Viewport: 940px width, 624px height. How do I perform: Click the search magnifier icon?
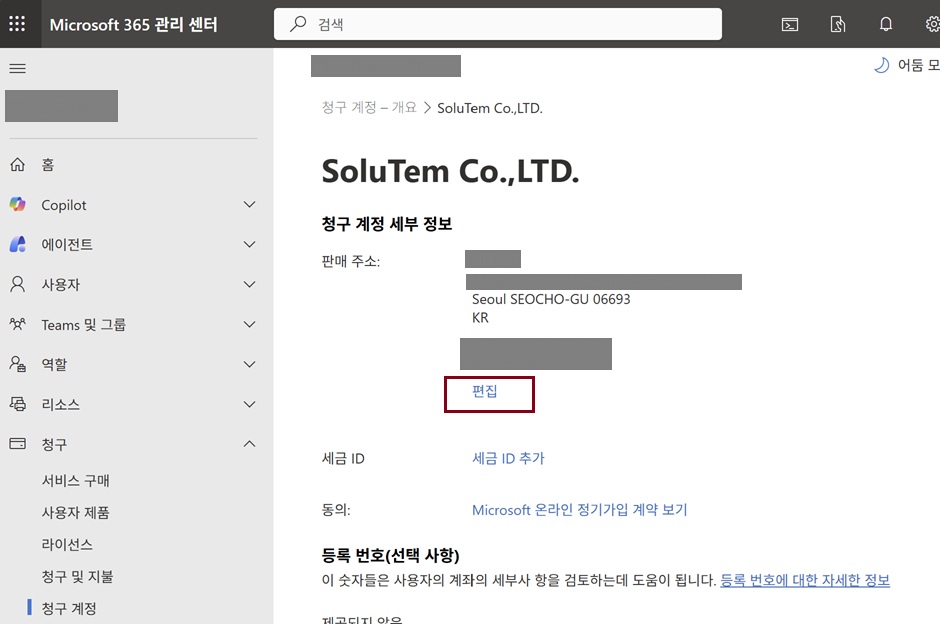[298, 24]
